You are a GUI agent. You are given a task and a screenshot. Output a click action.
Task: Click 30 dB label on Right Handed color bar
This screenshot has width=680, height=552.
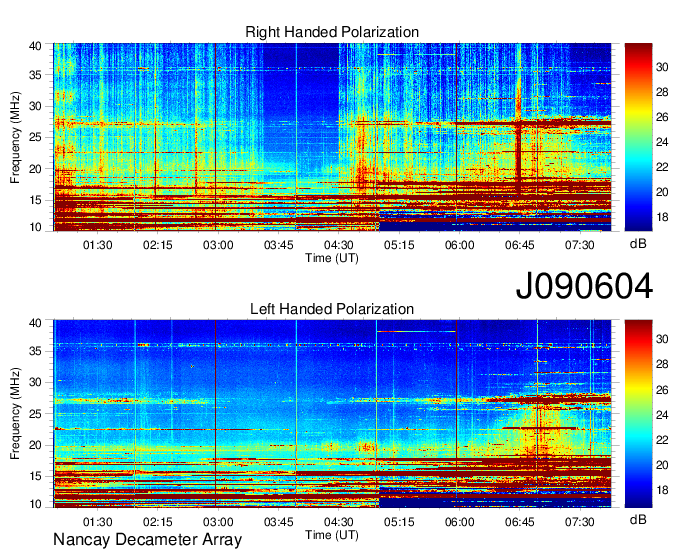(x=662, y=67)
